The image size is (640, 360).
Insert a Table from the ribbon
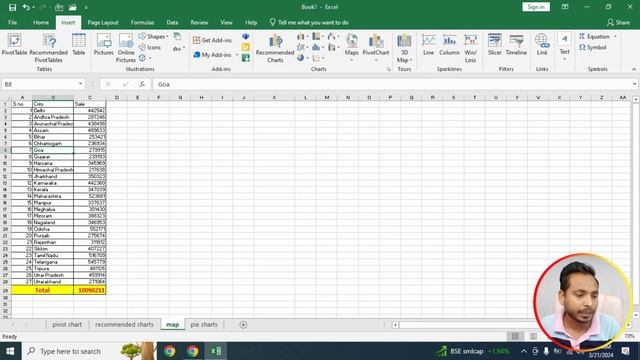pos(78,45)
